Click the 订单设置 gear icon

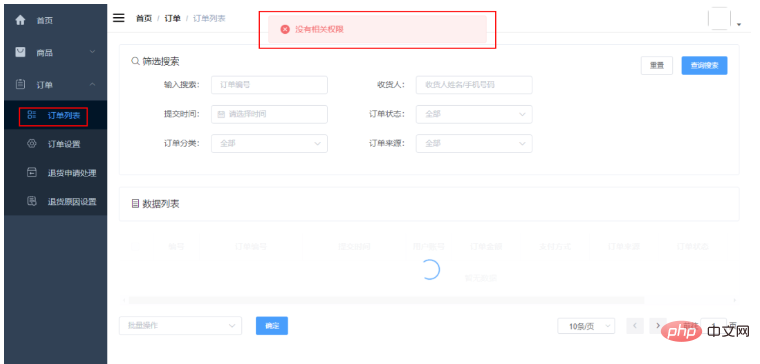pyautogui.click(x=32, y=144)
